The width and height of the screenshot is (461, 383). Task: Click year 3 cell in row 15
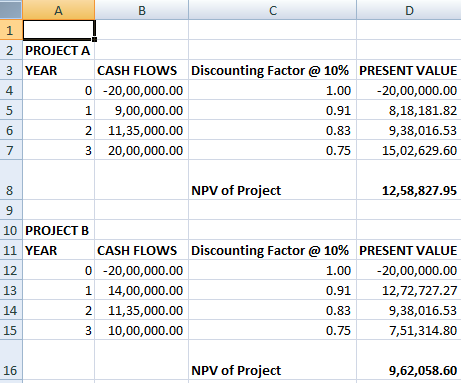[59, 330]
